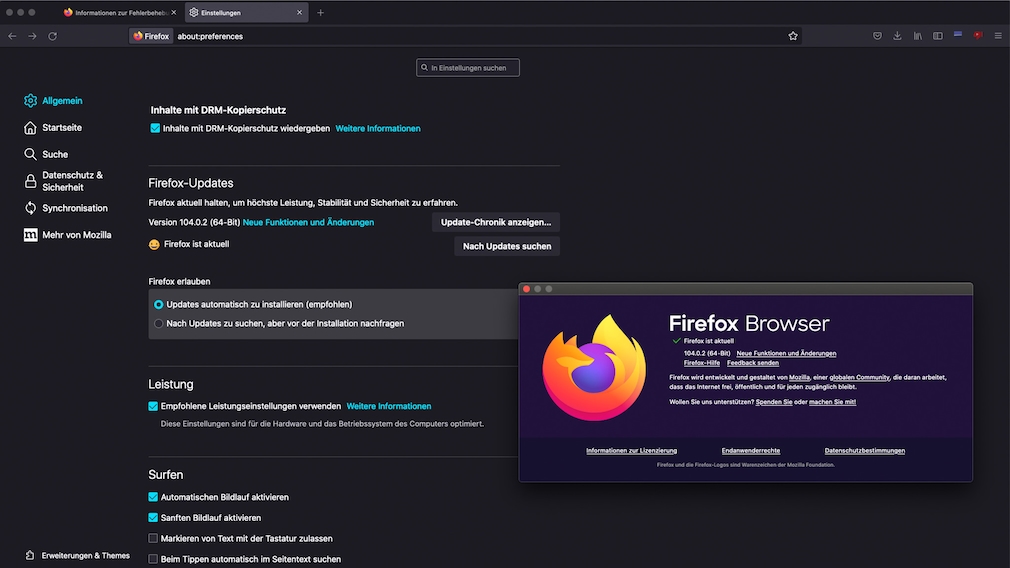Viewport: 1010px width, 568px height.
Task: Click the Datenschutz lock icon
Action: [x=30, y=181]
